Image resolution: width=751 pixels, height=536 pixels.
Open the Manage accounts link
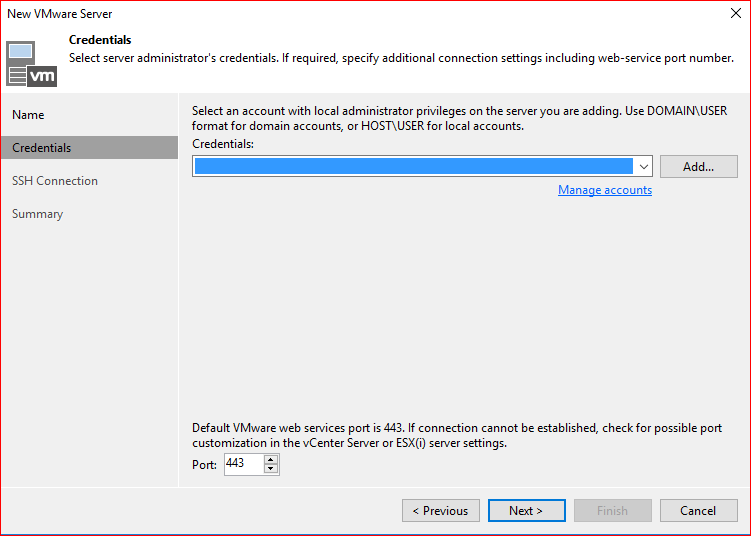pos(605,190)
